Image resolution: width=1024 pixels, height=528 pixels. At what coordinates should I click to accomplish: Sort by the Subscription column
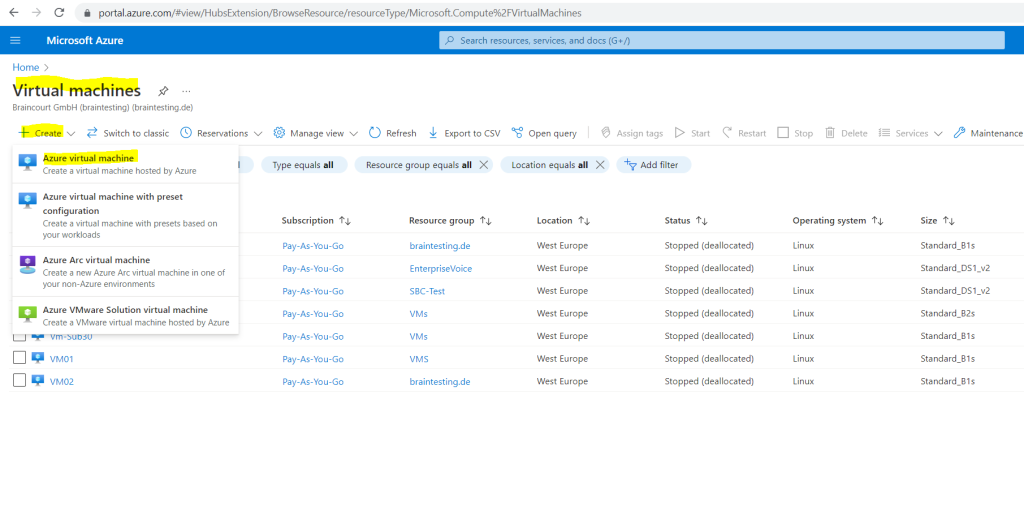pos(317,221)
